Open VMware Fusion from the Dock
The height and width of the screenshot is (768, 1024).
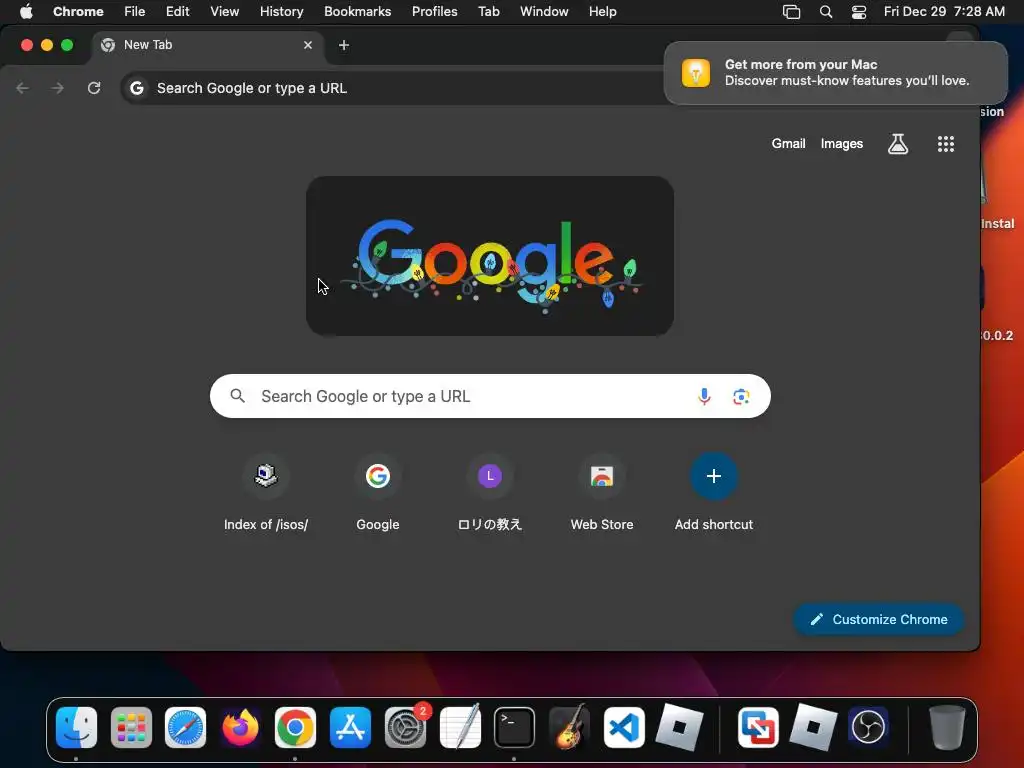[x=758, y=727]
